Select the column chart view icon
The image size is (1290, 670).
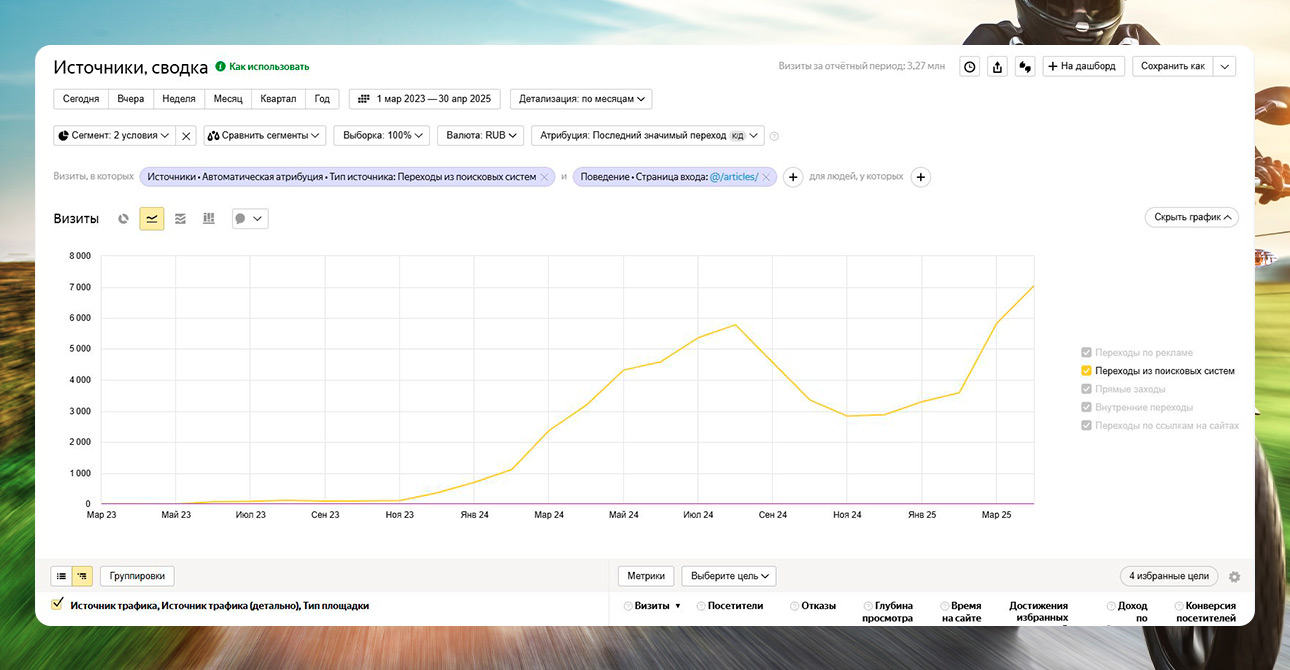coord(208,218)
